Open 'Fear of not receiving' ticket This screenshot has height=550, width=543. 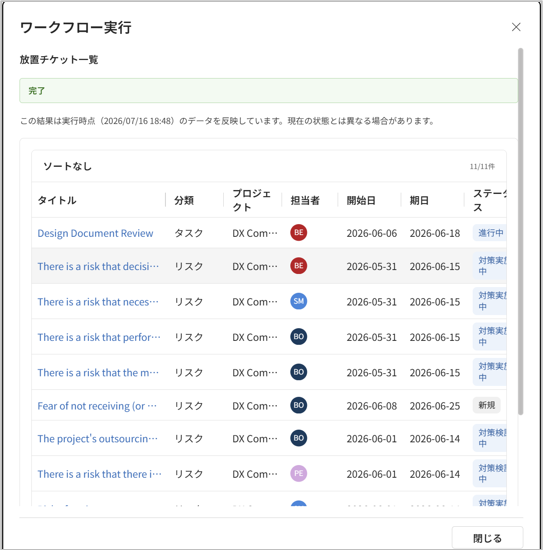97,406
